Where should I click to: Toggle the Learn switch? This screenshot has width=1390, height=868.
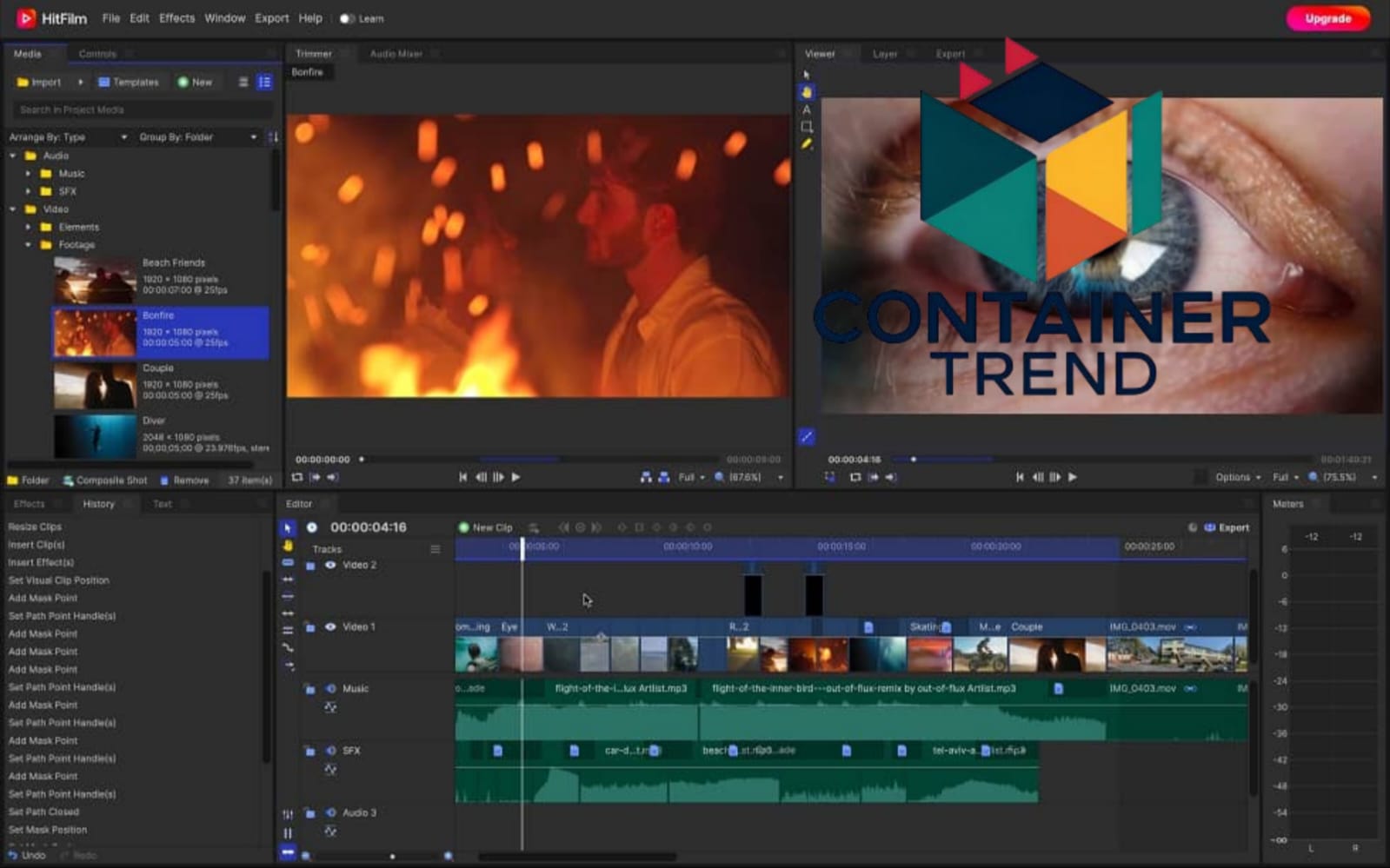[x=347, y=18]
